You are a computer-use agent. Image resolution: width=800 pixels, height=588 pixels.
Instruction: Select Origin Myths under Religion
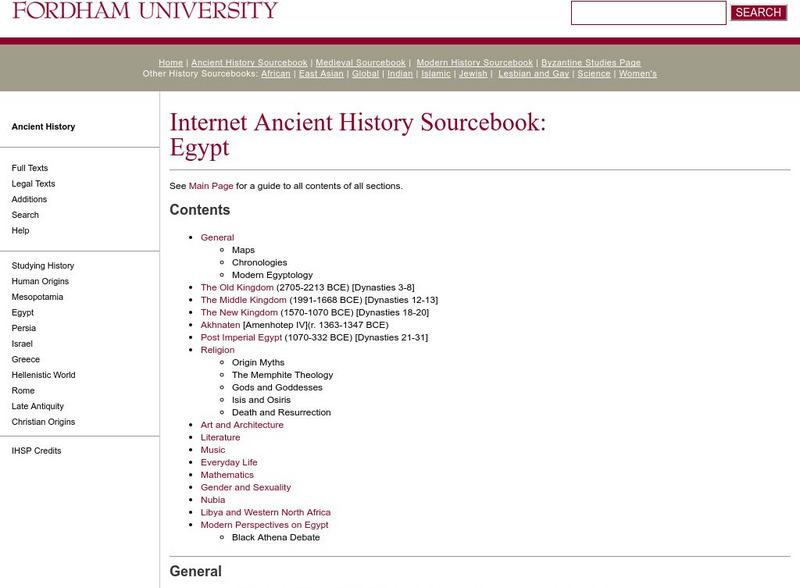click(x=258, y=362)
